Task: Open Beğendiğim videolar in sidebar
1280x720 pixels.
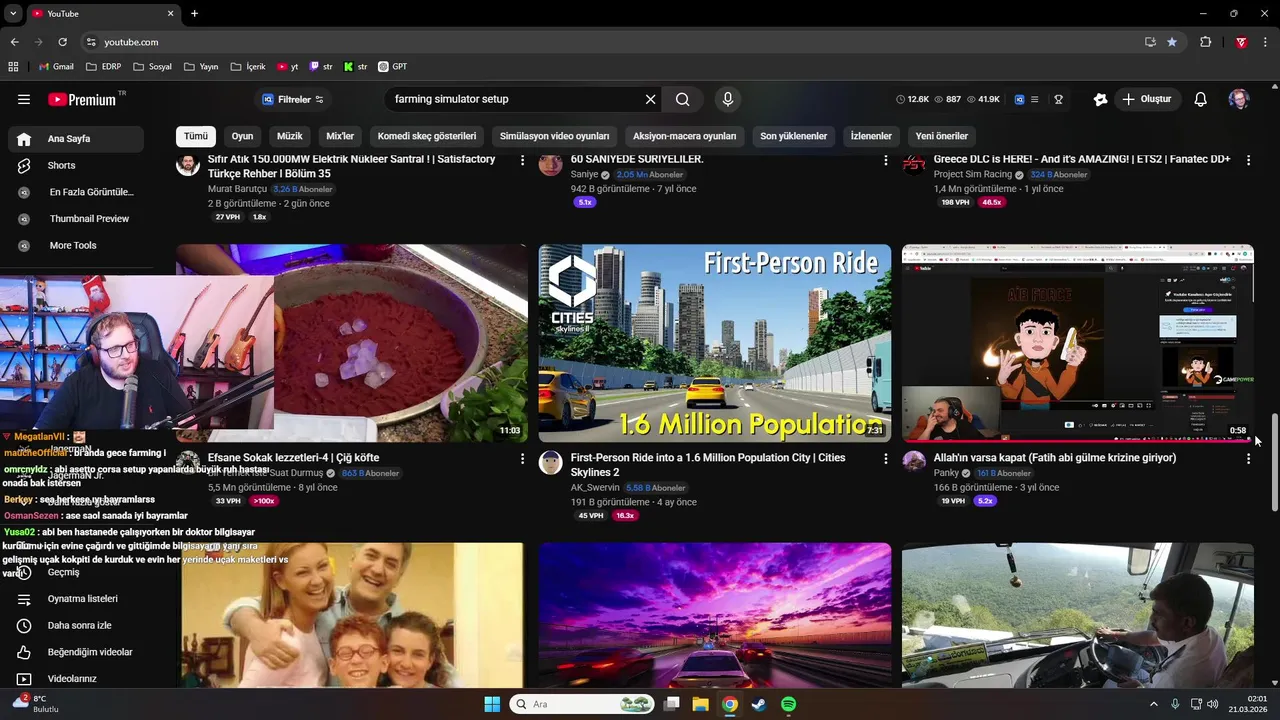Action: coord(75,652)
